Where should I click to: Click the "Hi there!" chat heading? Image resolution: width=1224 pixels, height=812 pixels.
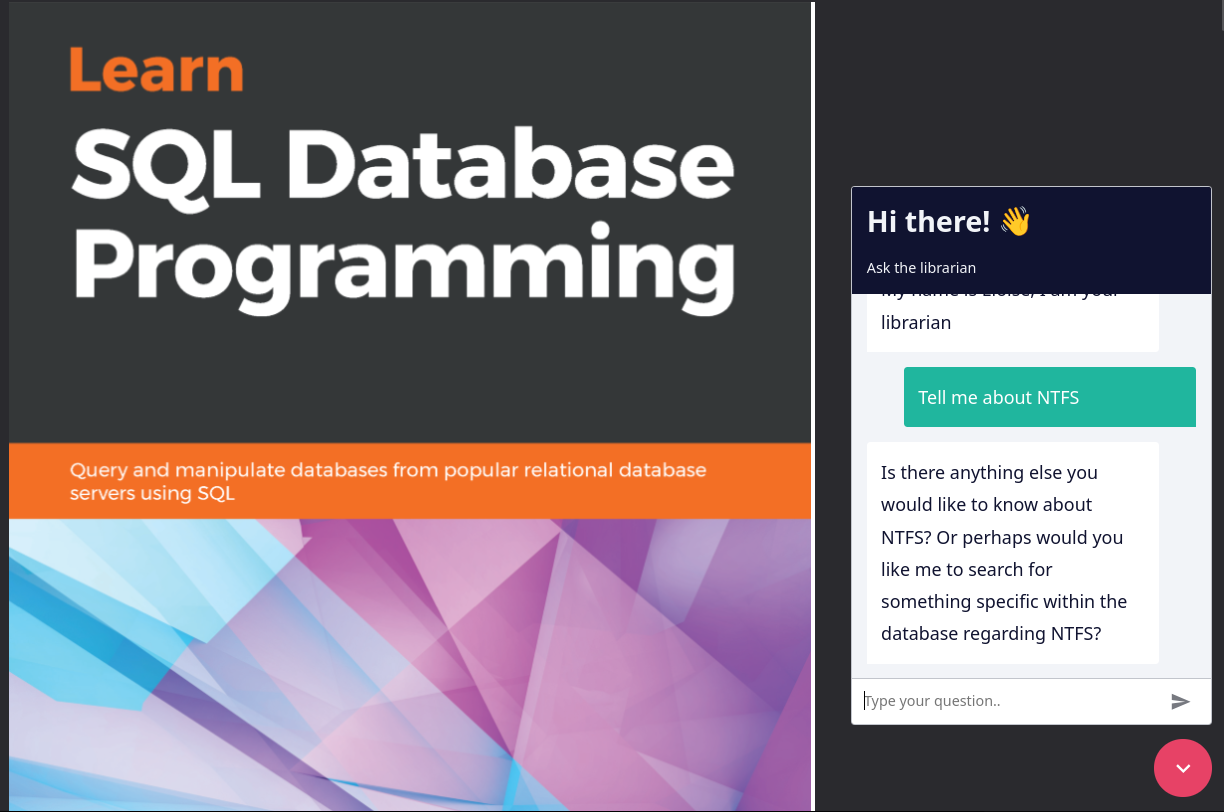(x=928, y=221)
